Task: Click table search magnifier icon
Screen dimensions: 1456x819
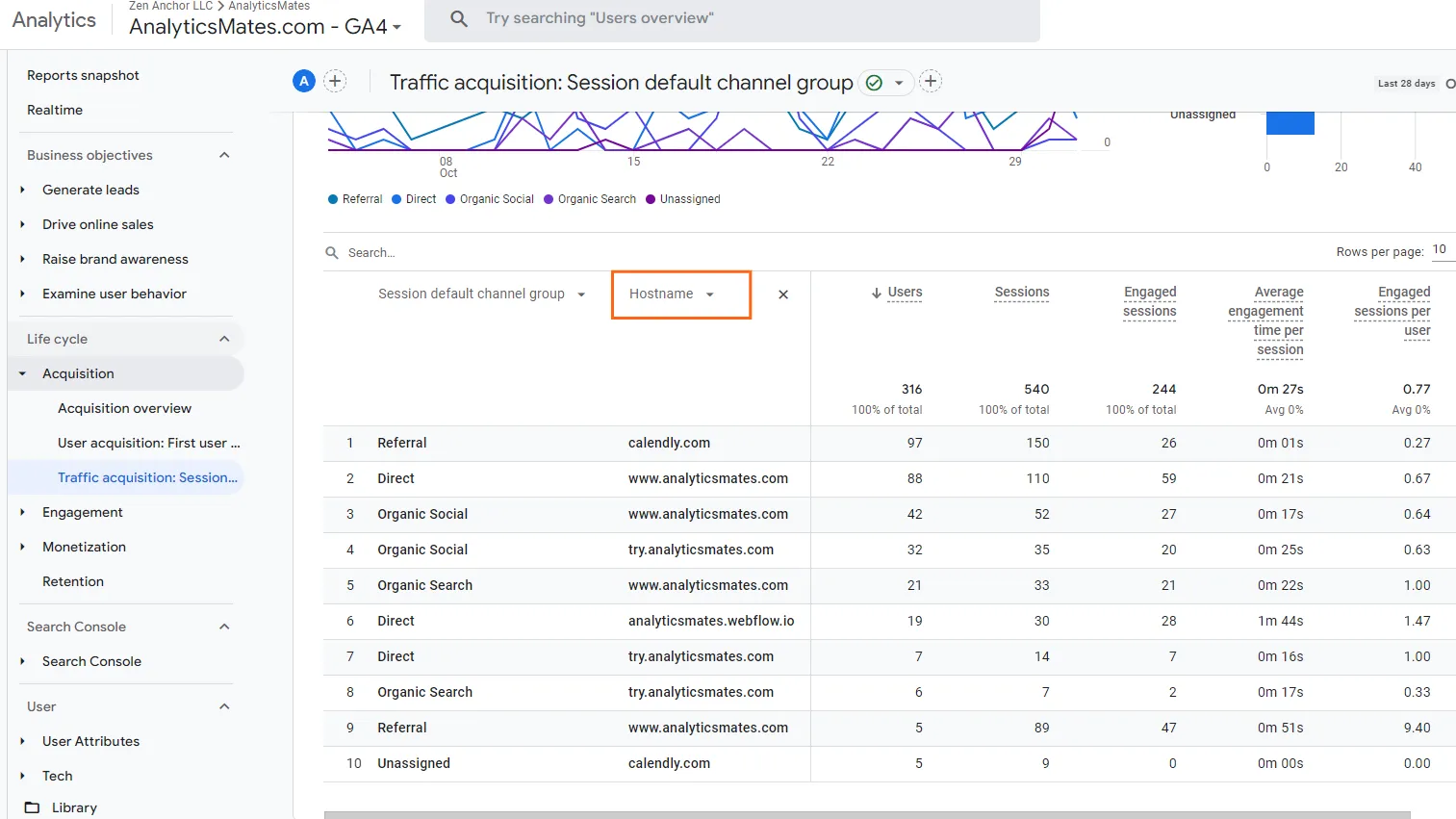Action: pyautogui.click(x=332, y=253)
